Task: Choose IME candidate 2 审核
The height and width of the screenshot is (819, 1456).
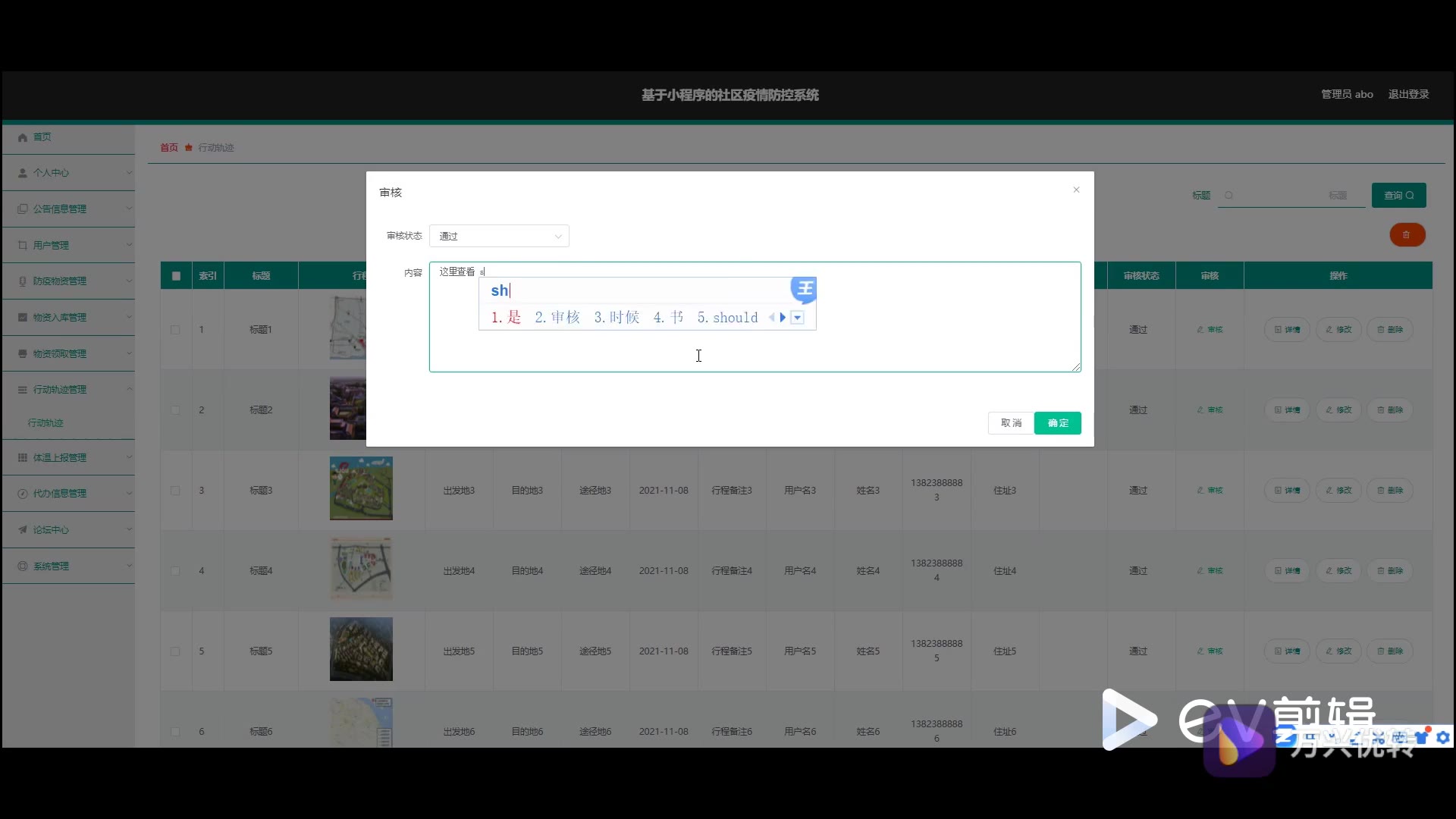Action: click(557, 318)
